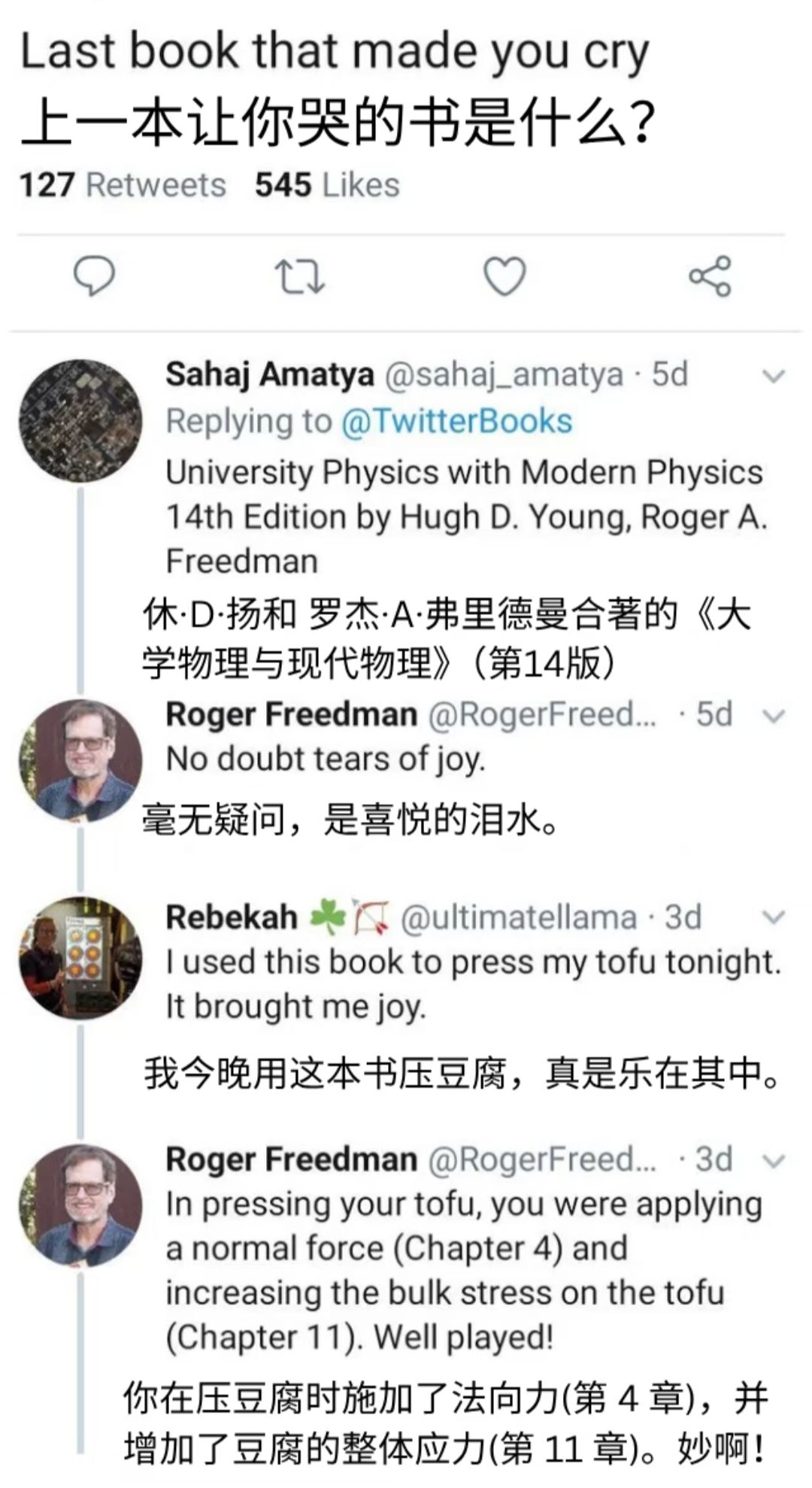Open Rebekah's profile picture
Screen dimensions: 812x1488
point(80,957)
